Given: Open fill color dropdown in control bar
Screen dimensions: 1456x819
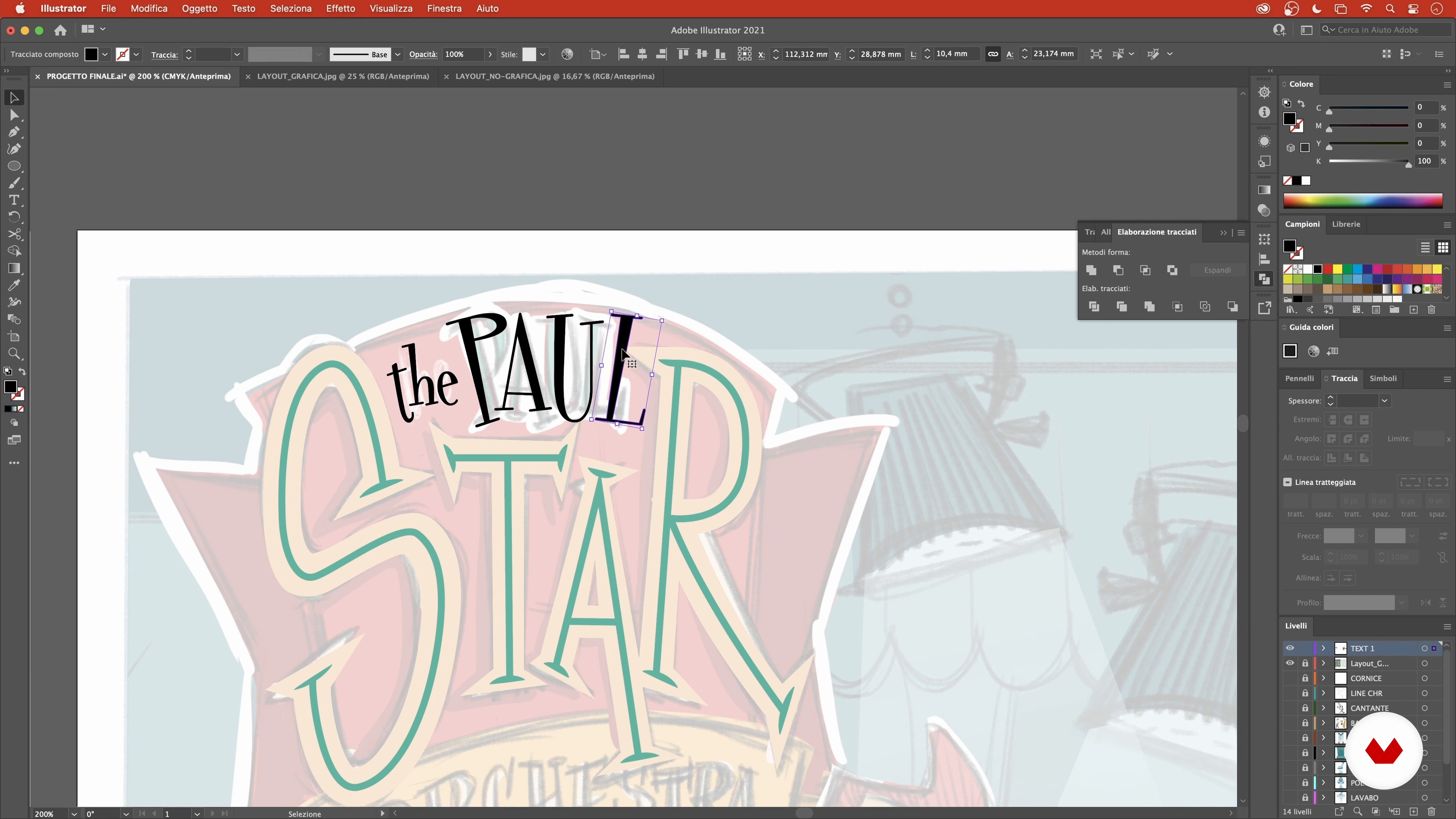Looking at the screenshot, I should 105,54.
